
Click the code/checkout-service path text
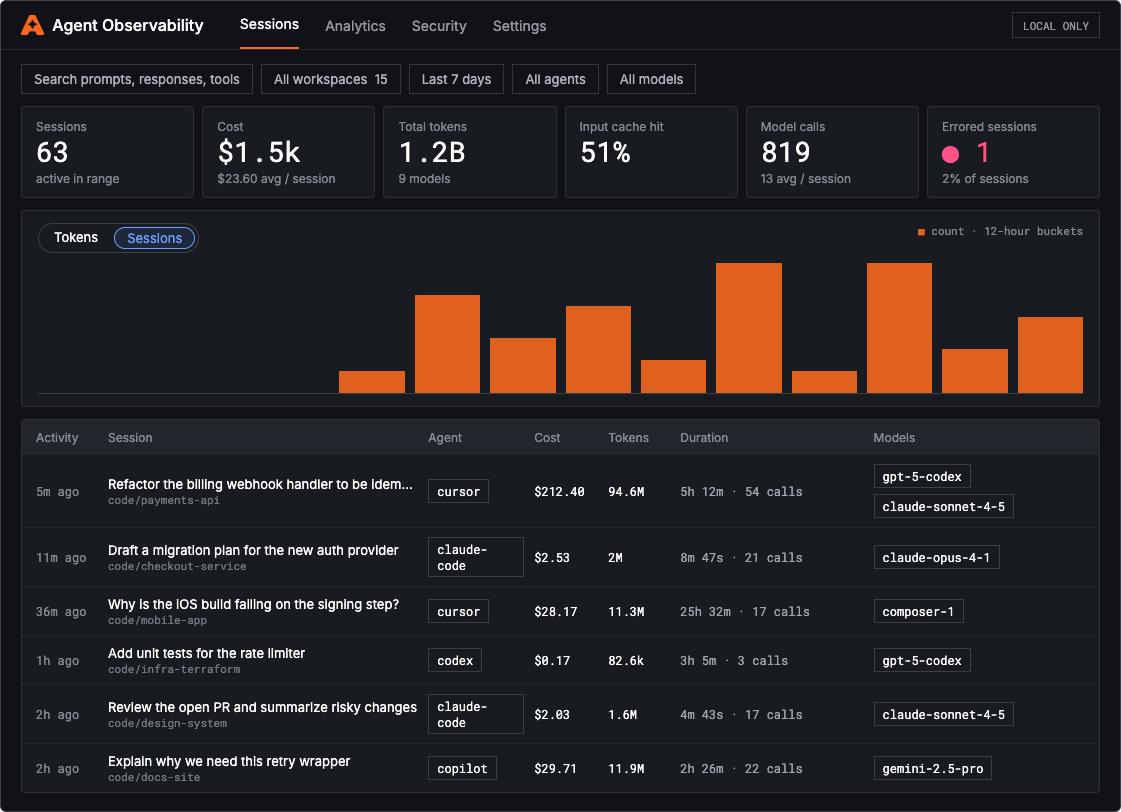pos(177,566)
